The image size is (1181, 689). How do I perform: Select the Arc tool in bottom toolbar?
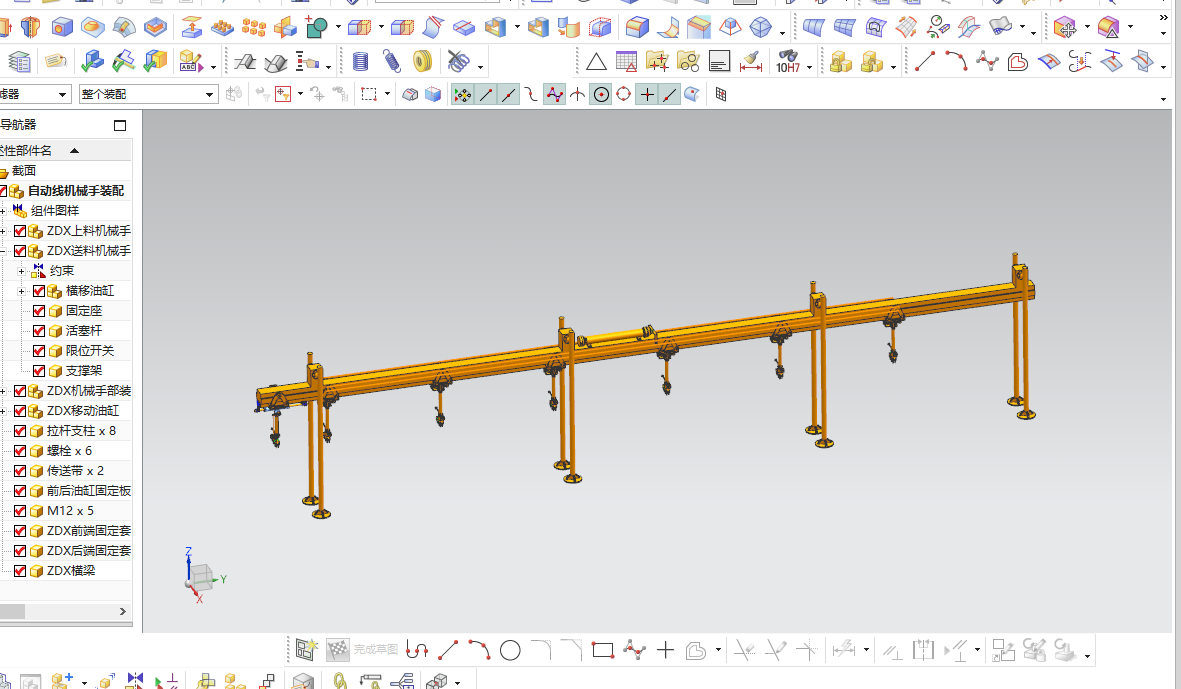point(479,651)
